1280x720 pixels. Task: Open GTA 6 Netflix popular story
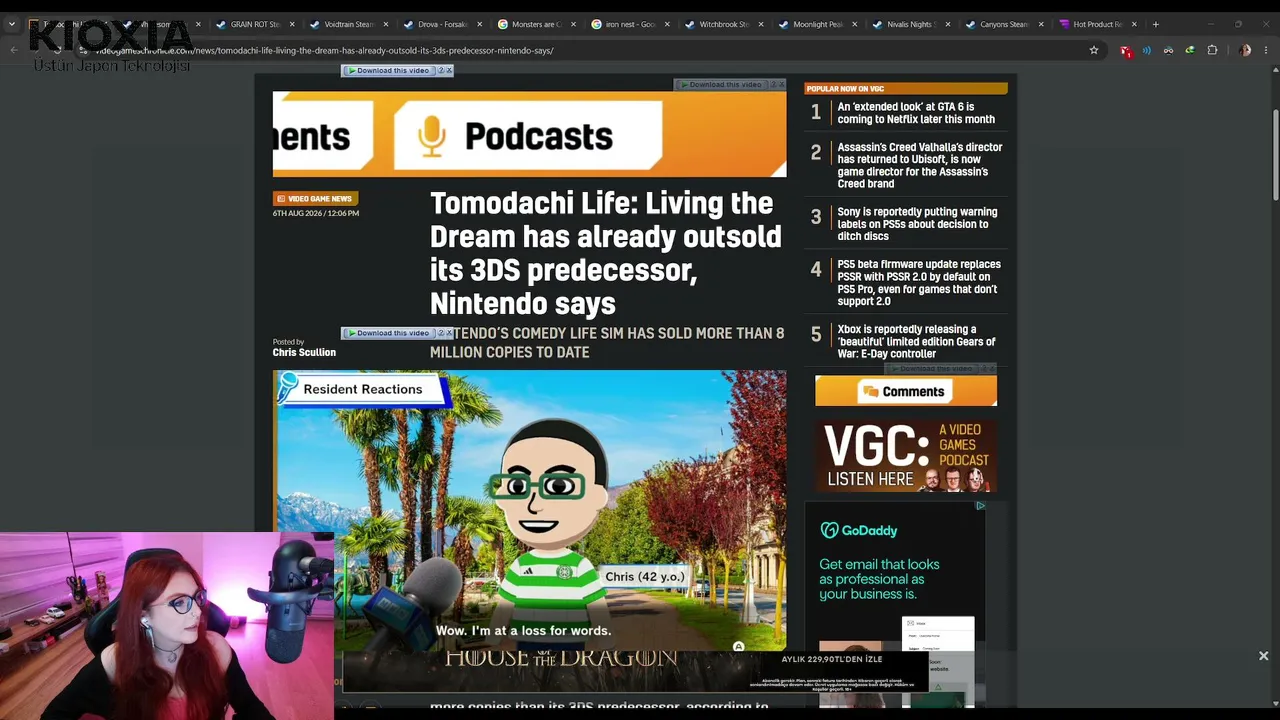coord(915,113)
